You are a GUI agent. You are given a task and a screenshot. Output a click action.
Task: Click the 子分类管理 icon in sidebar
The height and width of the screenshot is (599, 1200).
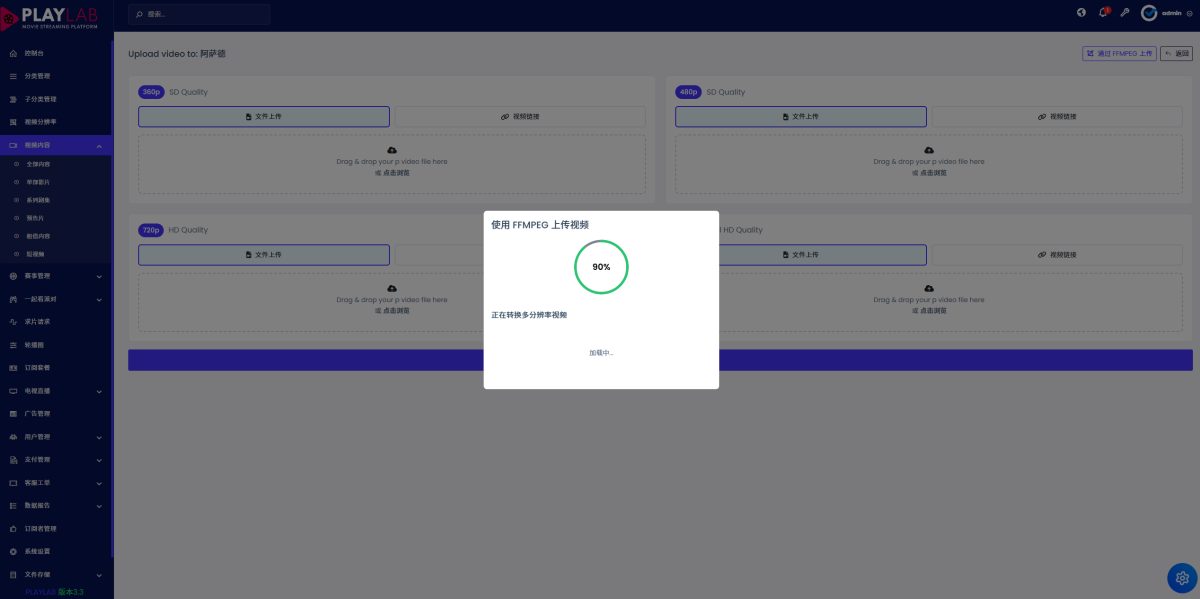[x=13, y=99]
